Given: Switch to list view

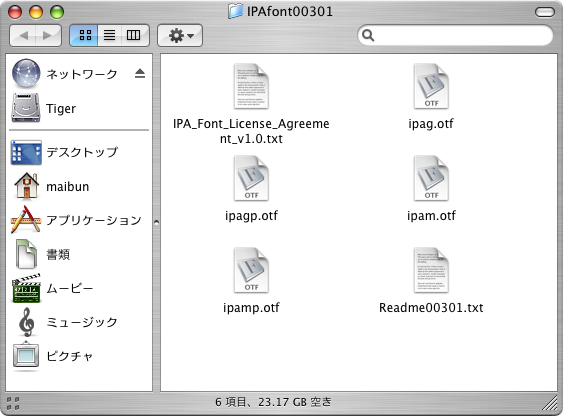Looking at the screenshot, I should coord(110,35).
